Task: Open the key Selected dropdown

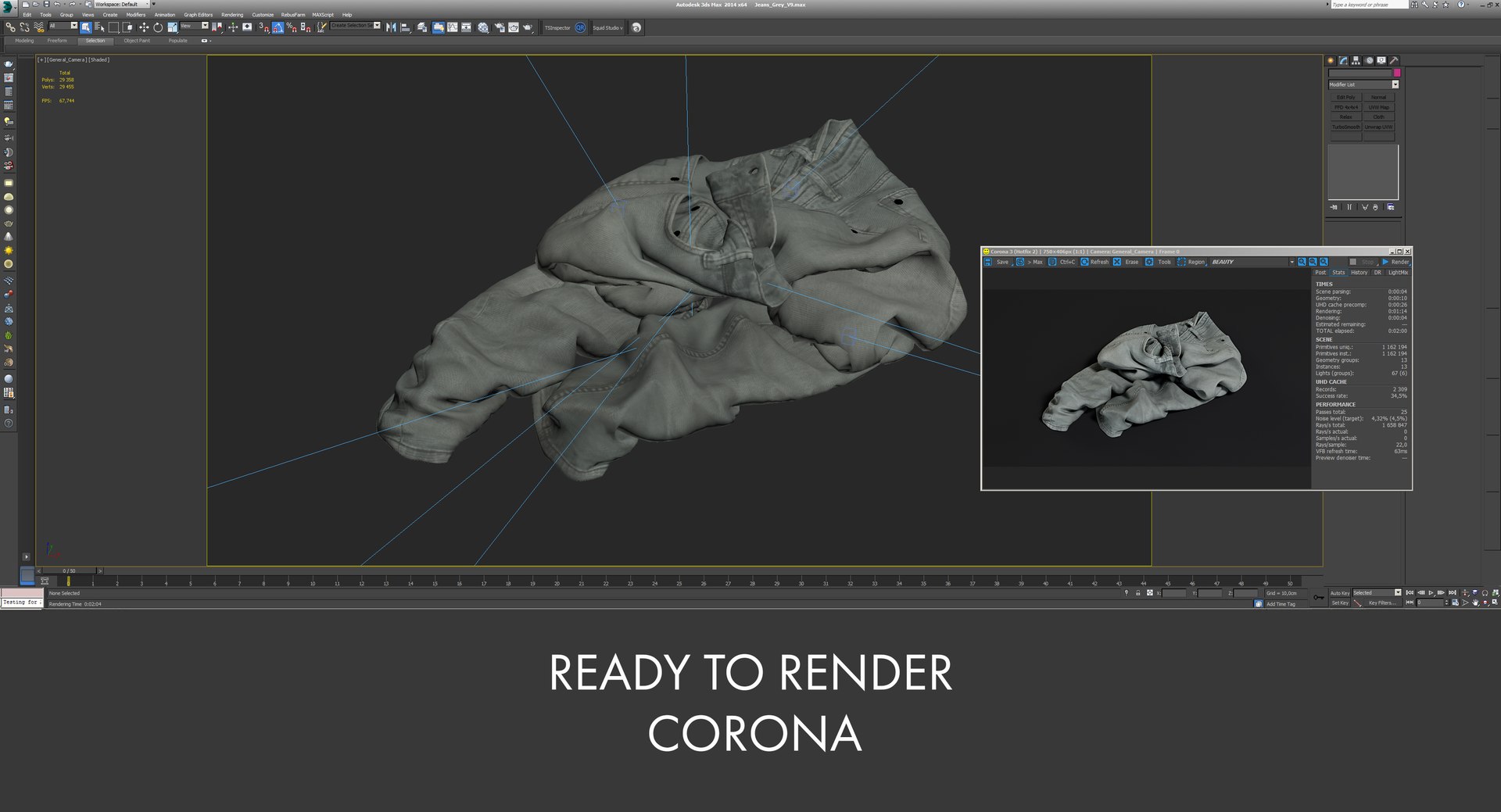Action: pyautogui.click(x=1377, y=593)
